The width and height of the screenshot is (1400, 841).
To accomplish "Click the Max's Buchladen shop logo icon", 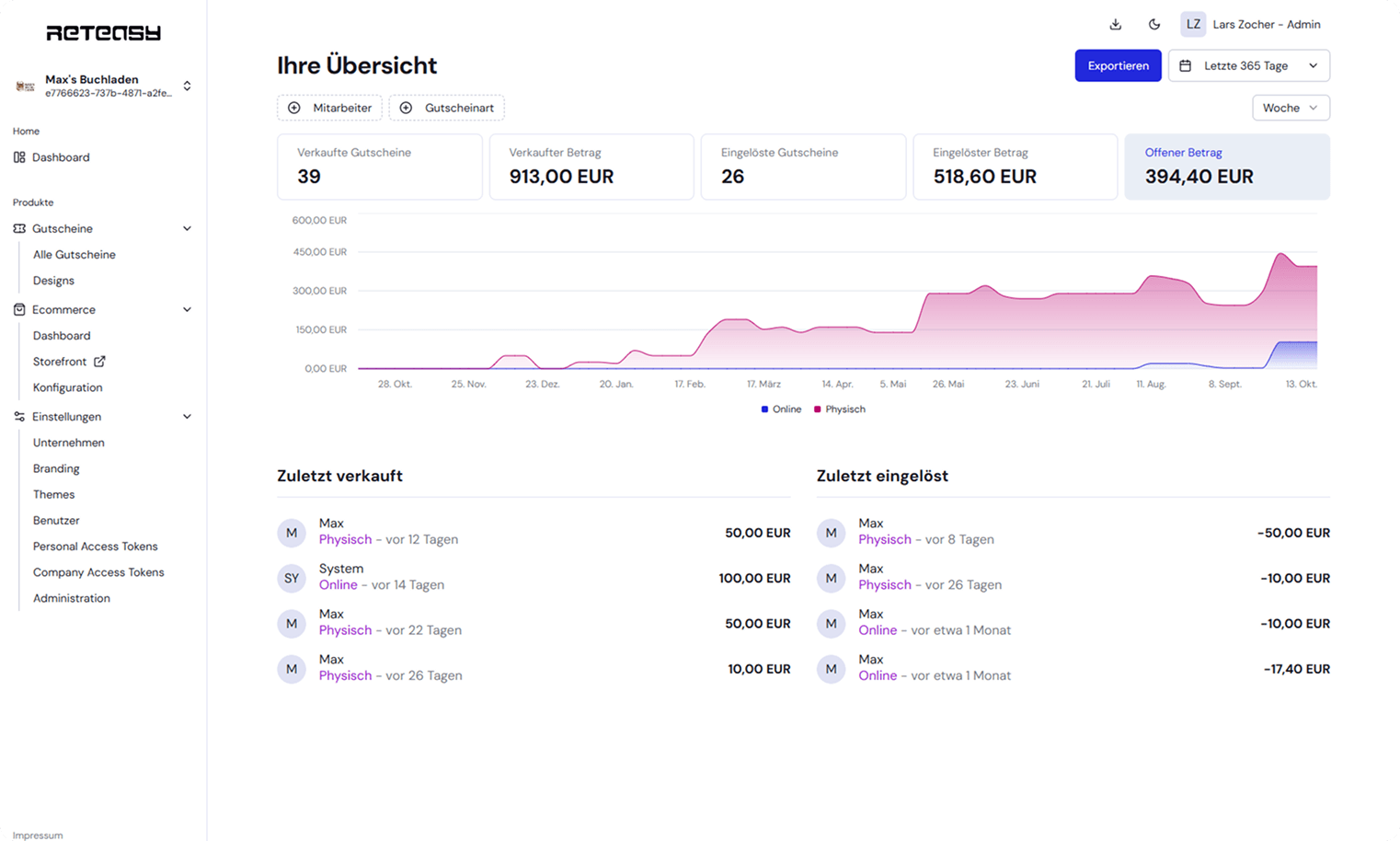I will click(x=25, y=86).
